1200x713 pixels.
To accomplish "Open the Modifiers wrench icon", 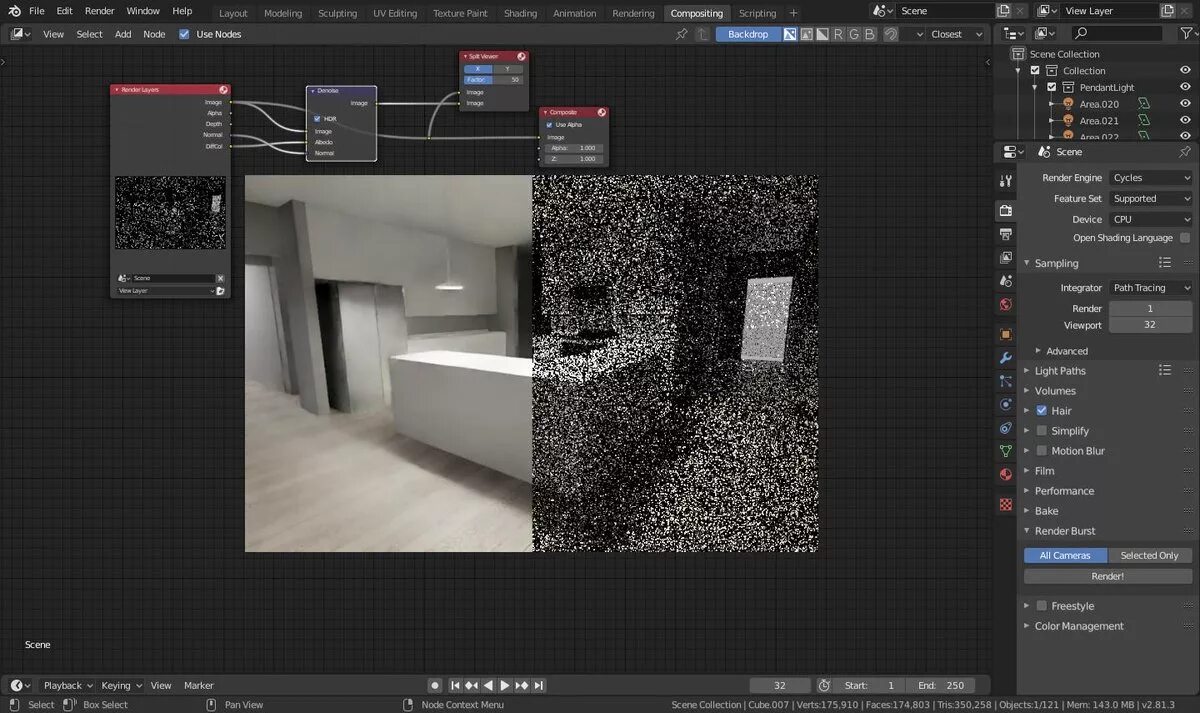I will click(1006, 358).
